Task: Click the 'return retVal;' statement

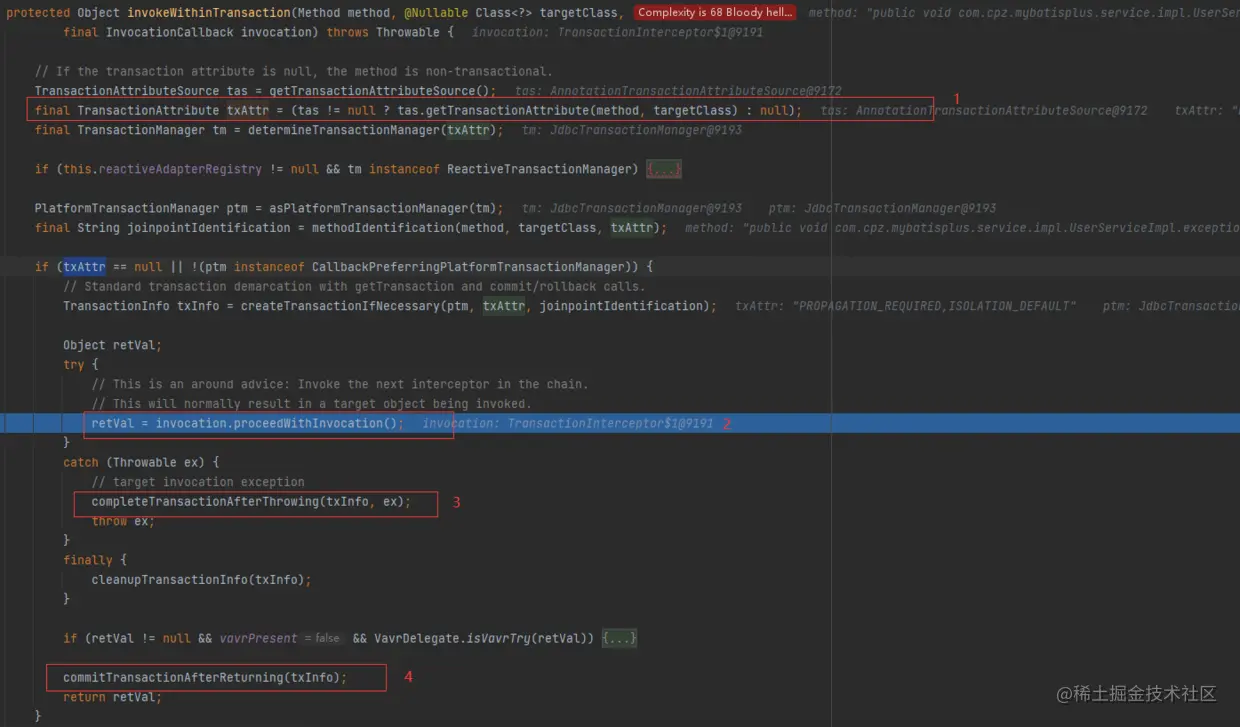Action: 110,697
